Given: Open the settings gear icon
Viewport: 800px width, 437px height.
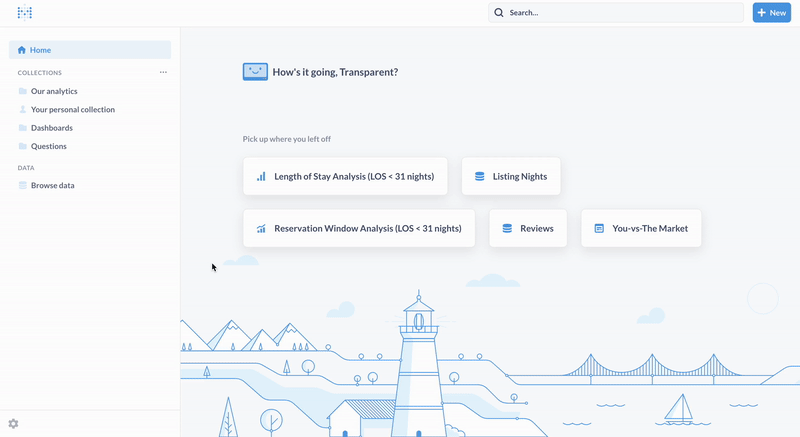Looking at the screenshot, I should point(13,424).
